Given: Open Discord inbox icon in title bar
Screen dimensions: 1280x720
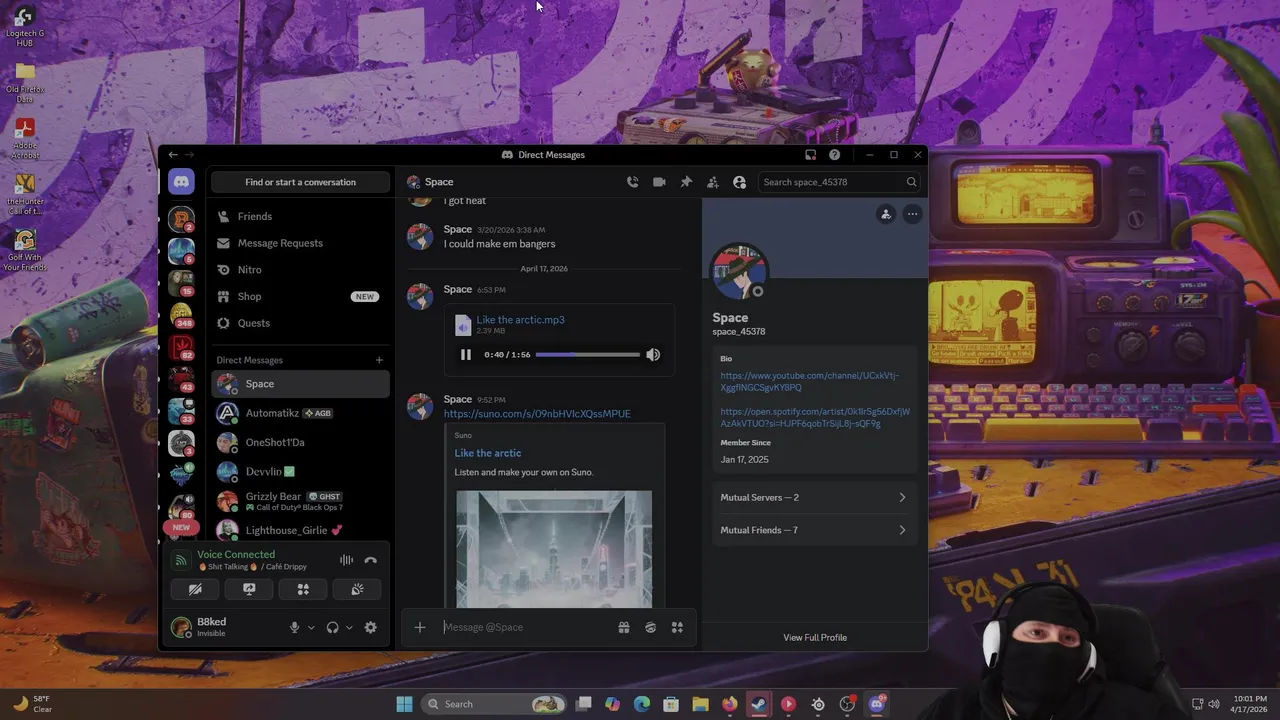Looking at the screenshot, I should [811, 155].
